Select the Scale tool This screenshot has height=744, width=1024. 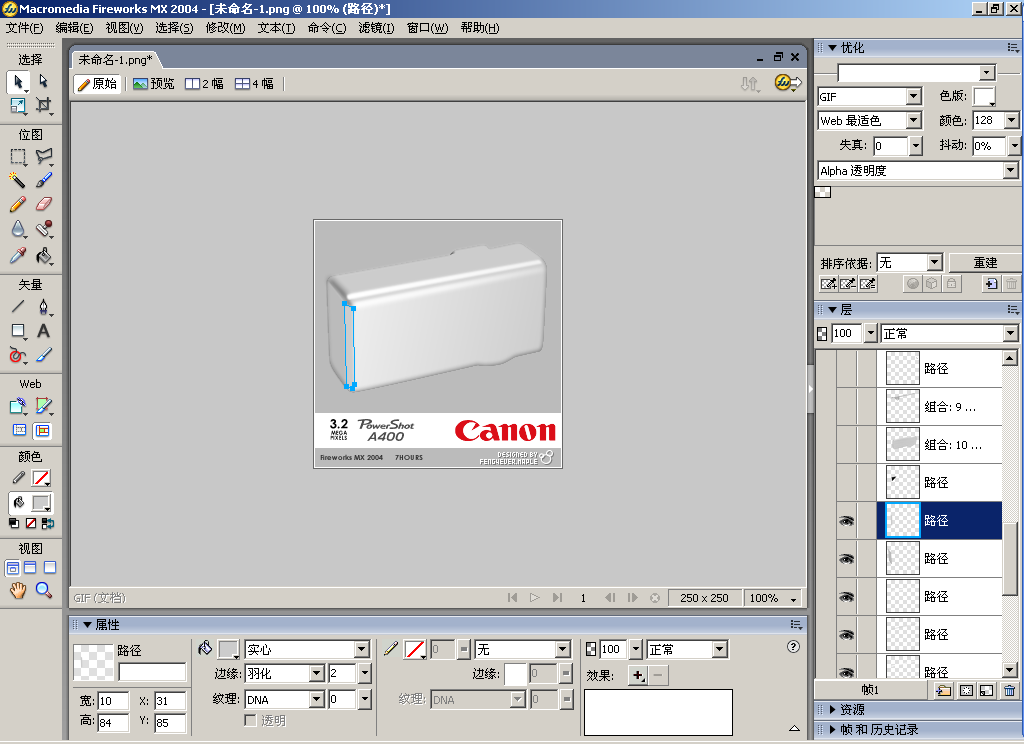click(x=18, y=105)
